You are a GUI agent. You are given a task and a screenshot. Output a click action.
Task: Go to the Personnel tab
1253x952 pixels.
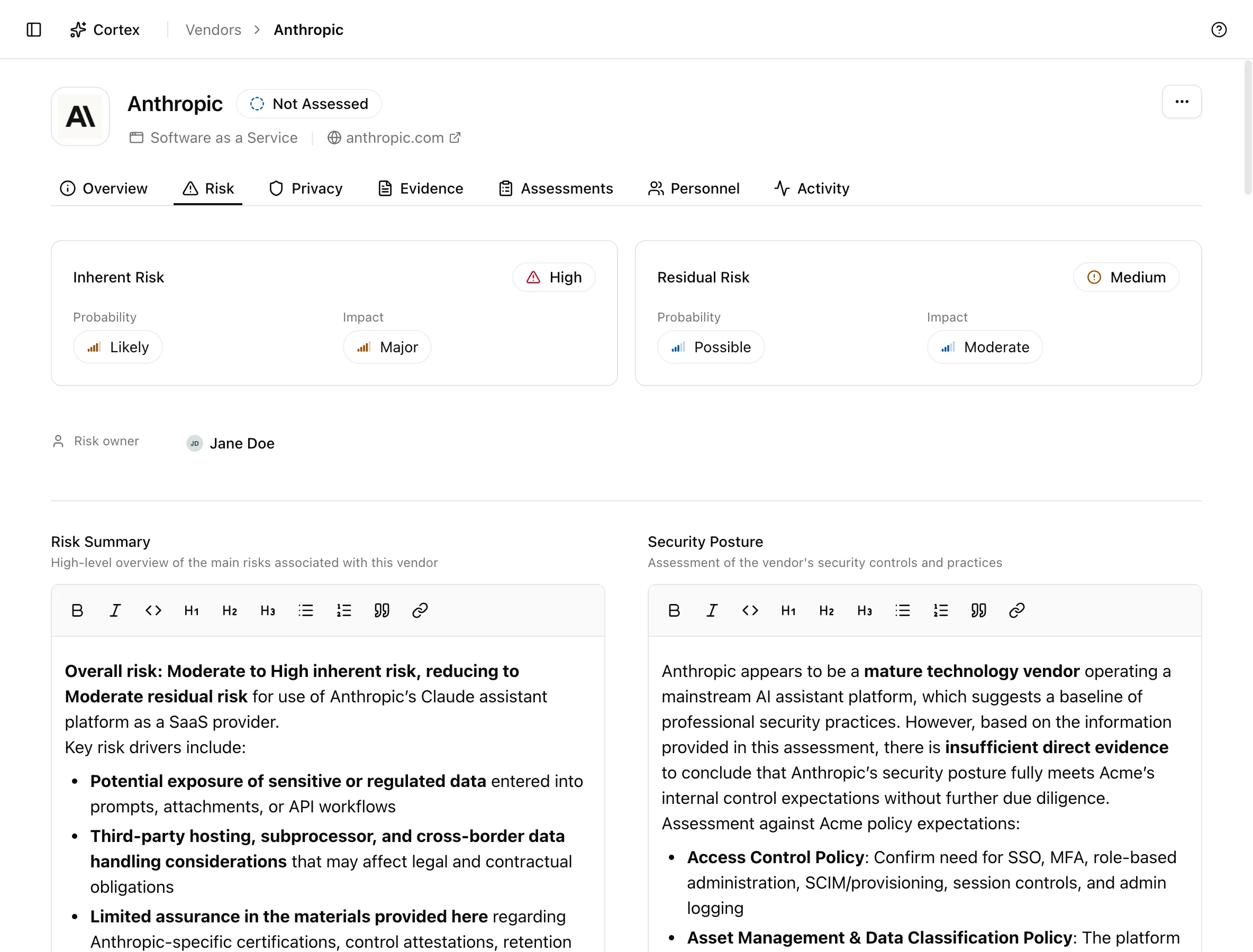(x=694, y=188)
